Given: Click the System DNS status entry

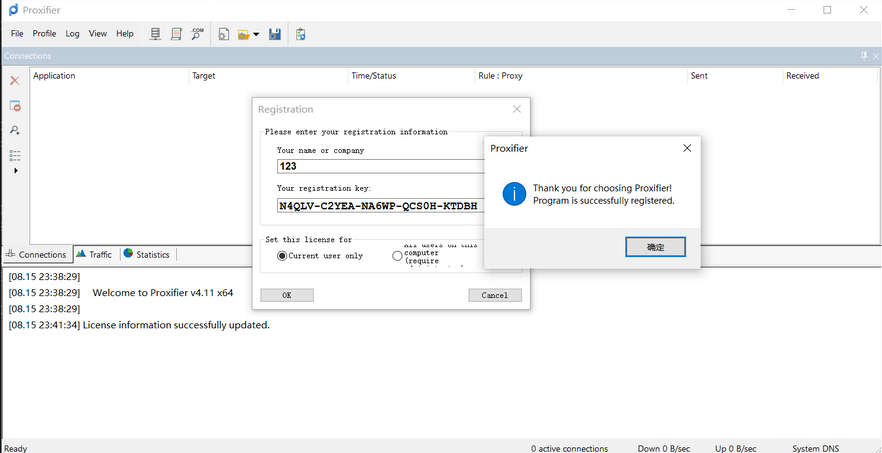Looking at the screenshot, I should click(x=816, y=448).
